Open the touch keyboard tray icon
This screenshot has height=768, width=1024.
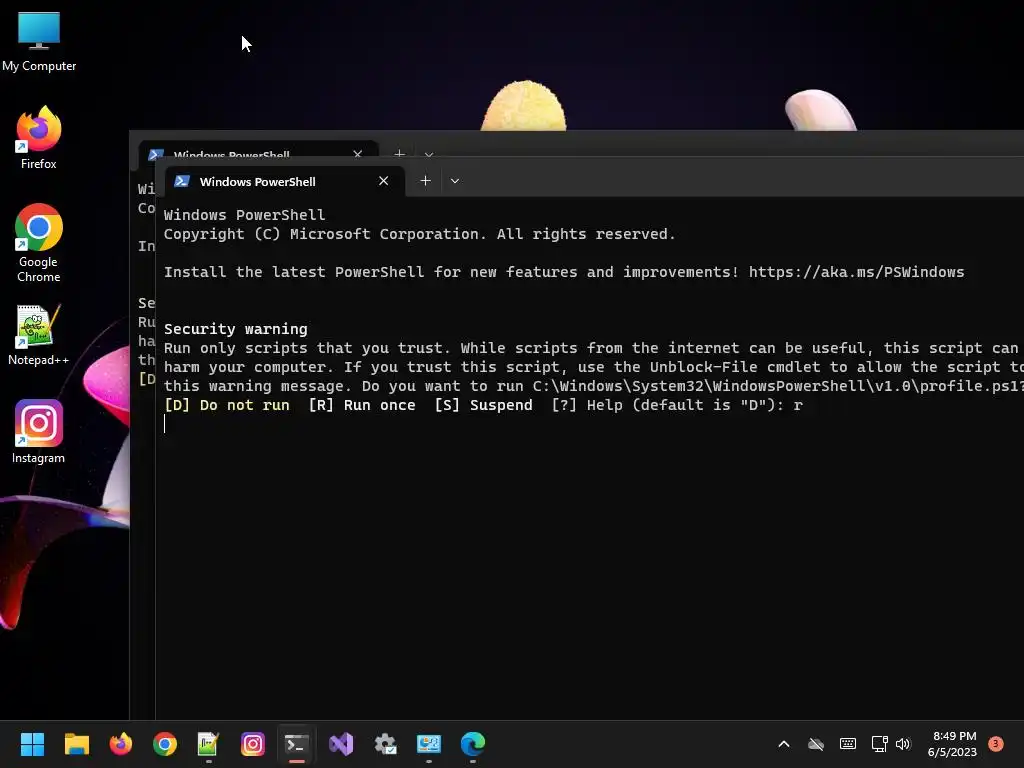(x=848, y=743)
